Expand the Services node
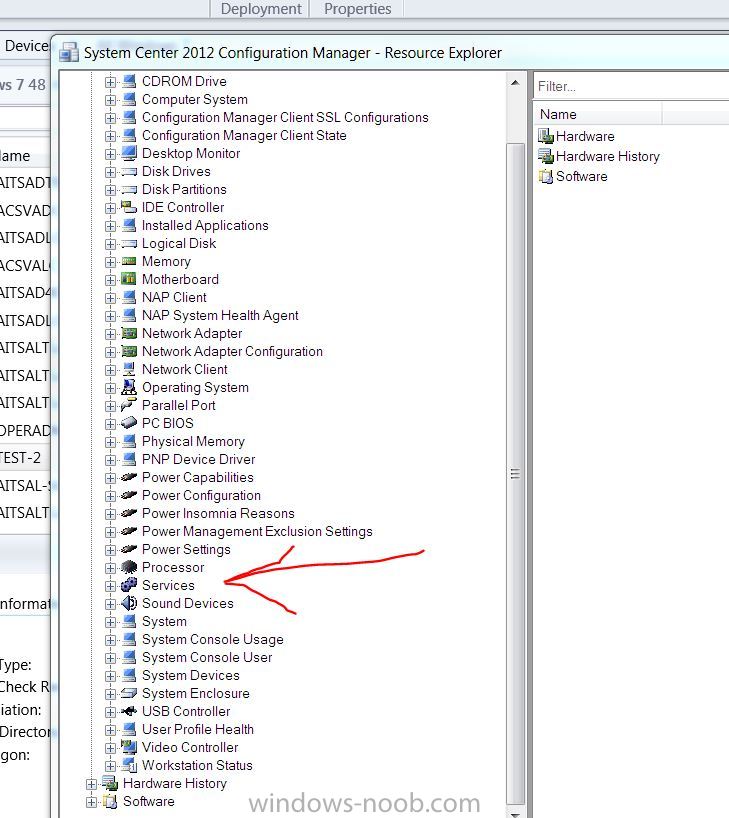 pyautogui.click(x=110, y=586)
